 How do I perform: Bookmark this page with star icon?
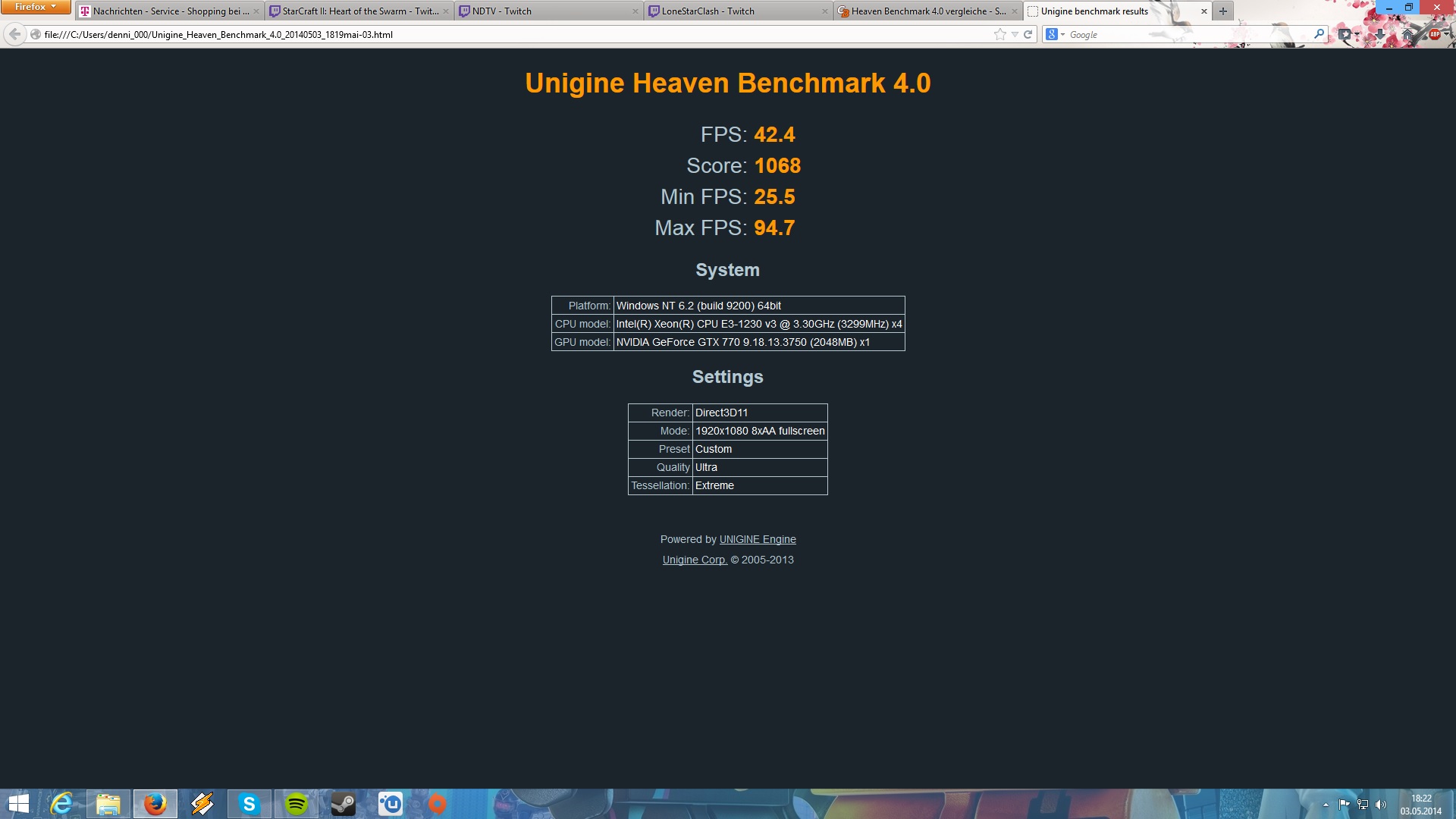click(x=999, y=34)
